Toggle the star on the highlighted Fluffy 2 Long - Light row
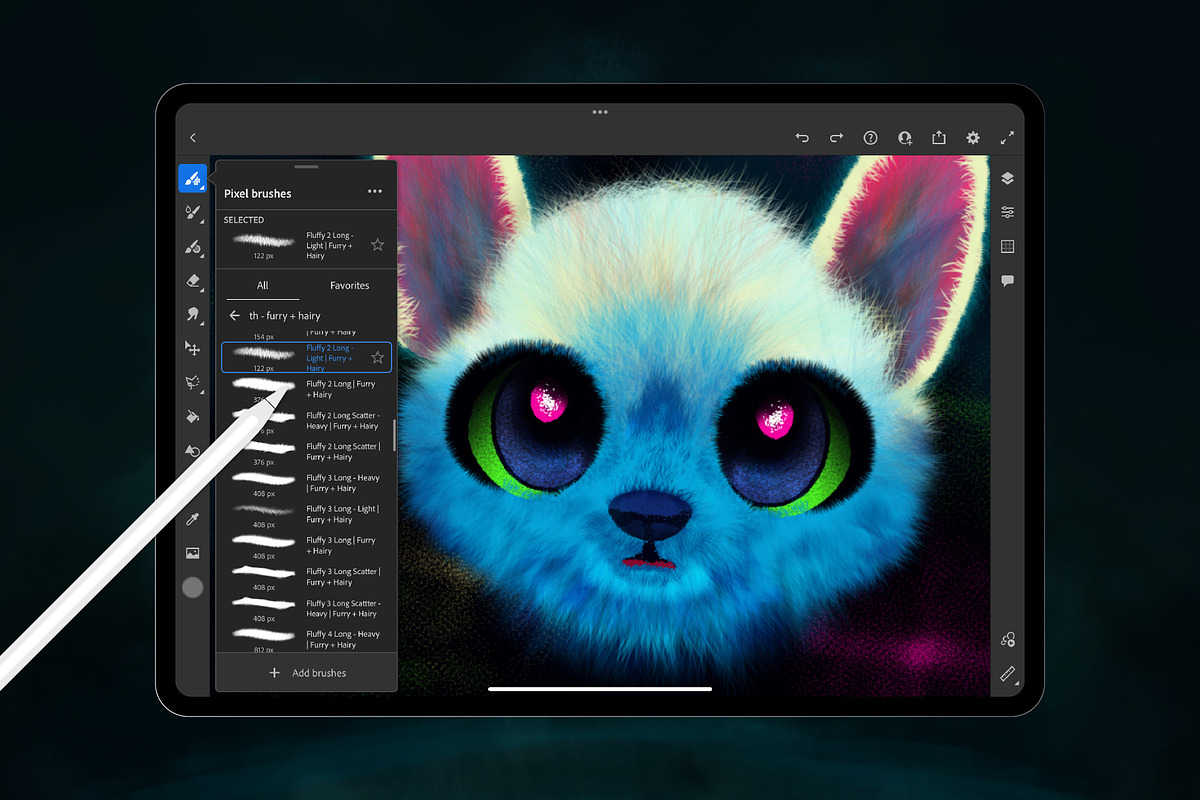 (377, 357)
